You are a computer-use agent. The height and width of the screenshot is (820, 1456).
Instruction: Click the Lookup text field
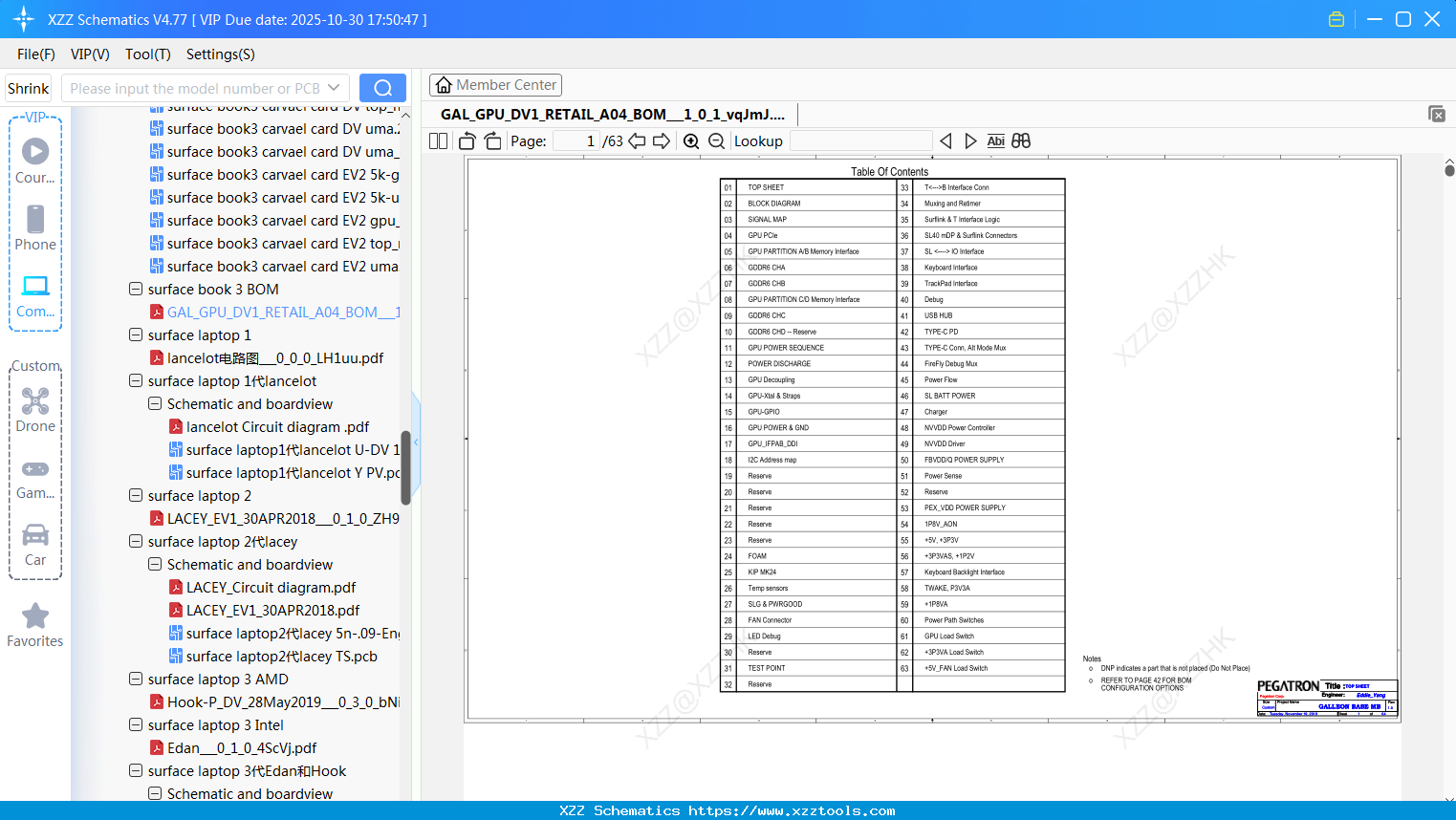point(860,141)
